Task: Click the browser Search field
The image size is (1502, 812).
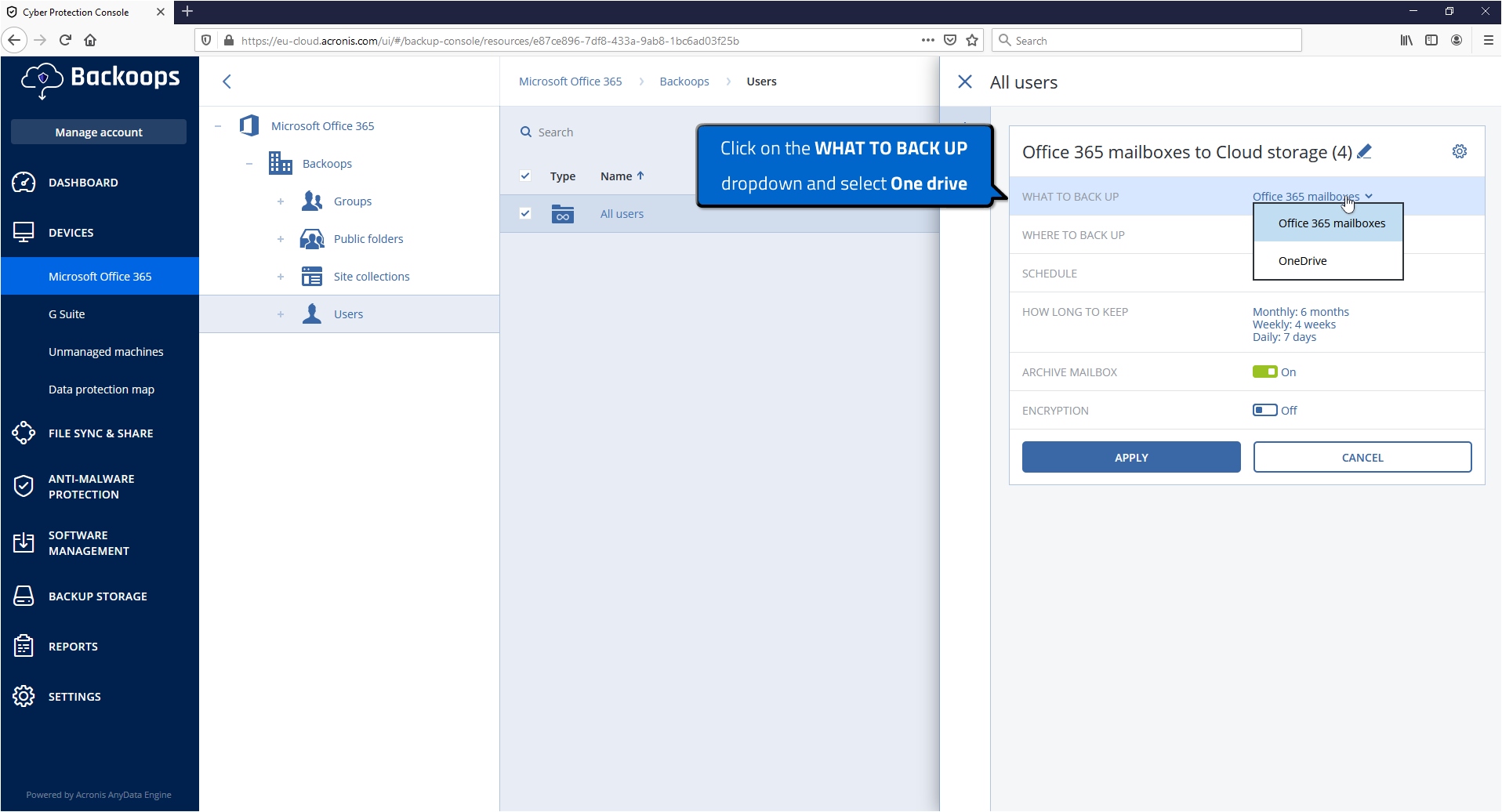Action: 1147,41
